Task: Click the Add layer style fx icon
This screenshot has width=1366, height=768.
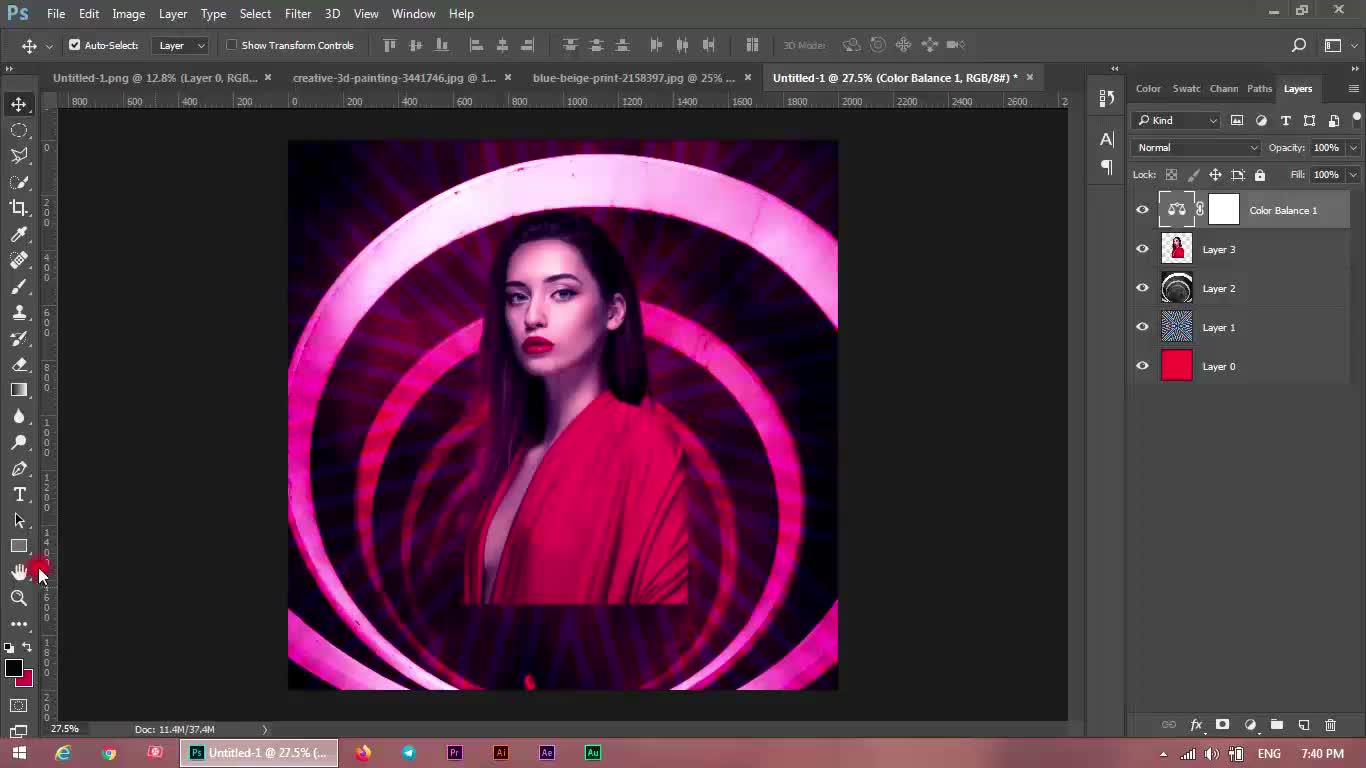Action: (x=1196, y=725)
